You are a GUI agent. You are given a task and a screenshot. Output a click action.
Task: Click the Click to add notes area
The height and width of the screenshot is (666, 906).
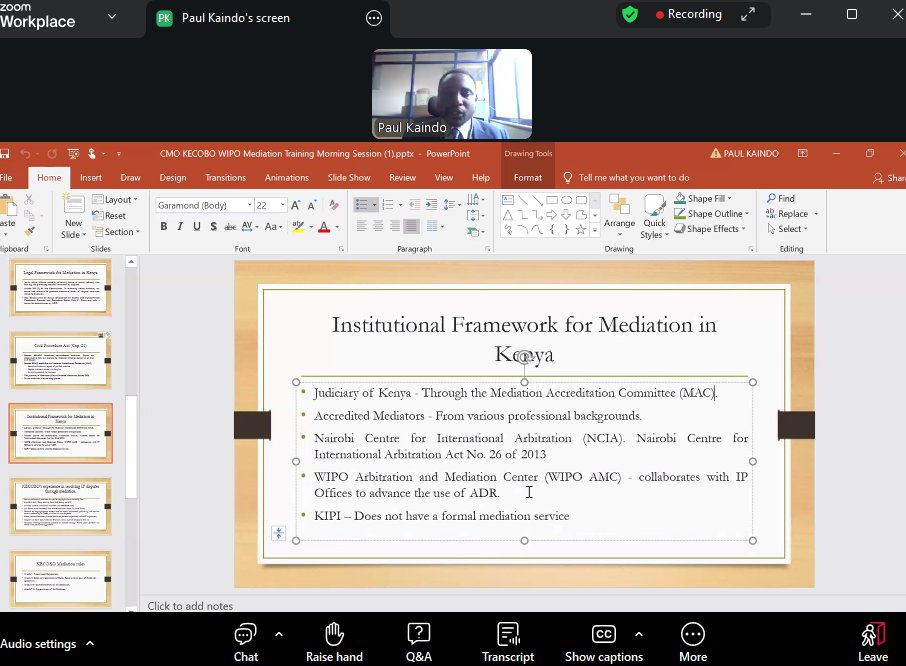[x=190, y=606]
